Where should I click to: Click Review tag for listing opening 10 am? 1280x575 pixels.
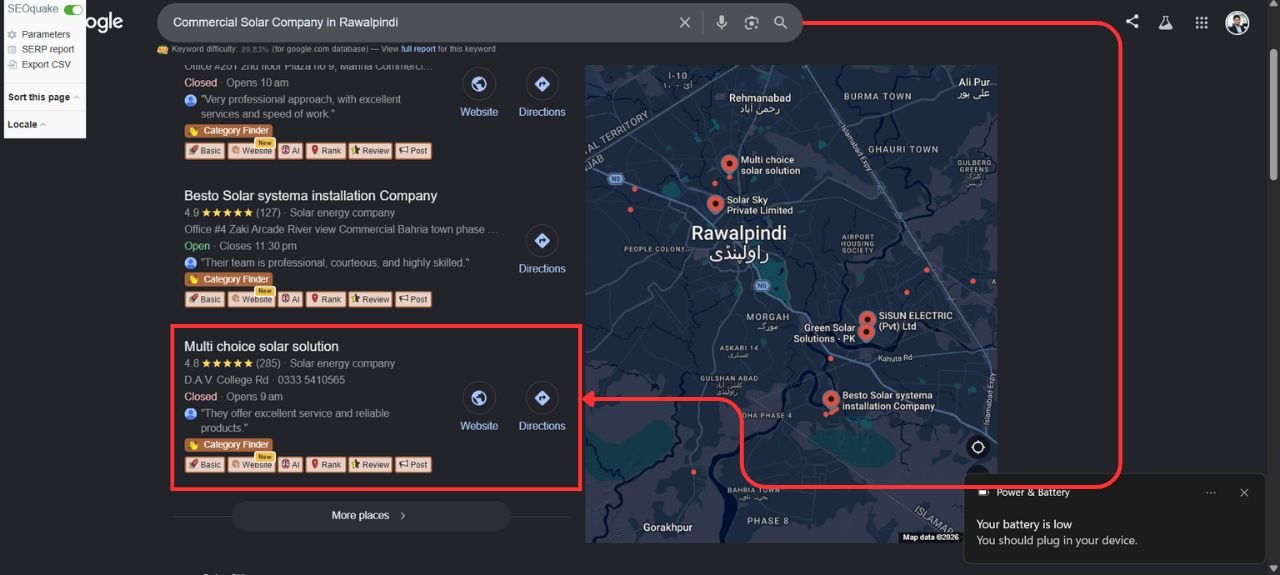tap(370, 151)
